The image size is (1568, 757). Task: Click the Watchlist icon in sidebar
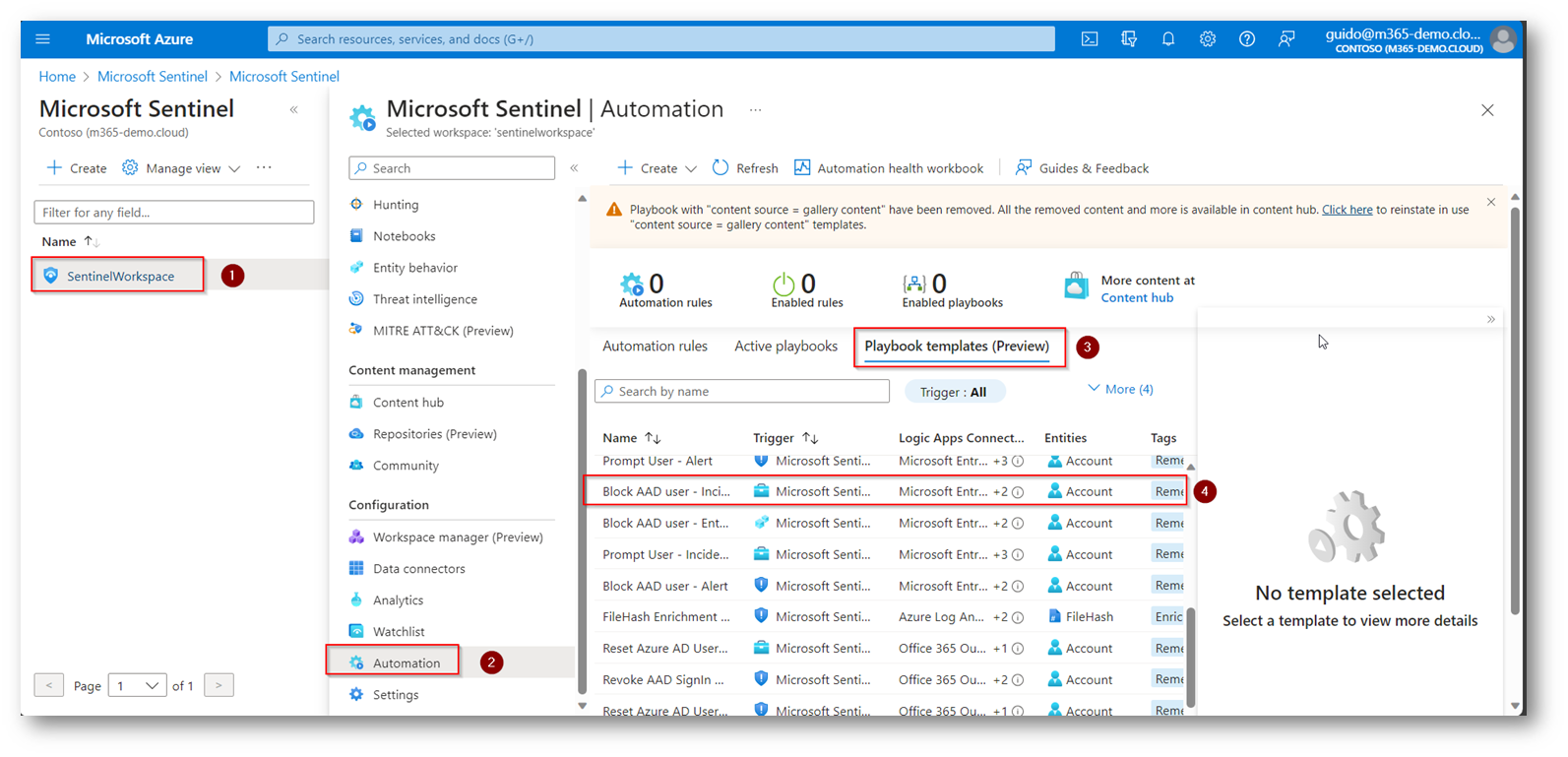pyautogui.click(x=356, y=632)
